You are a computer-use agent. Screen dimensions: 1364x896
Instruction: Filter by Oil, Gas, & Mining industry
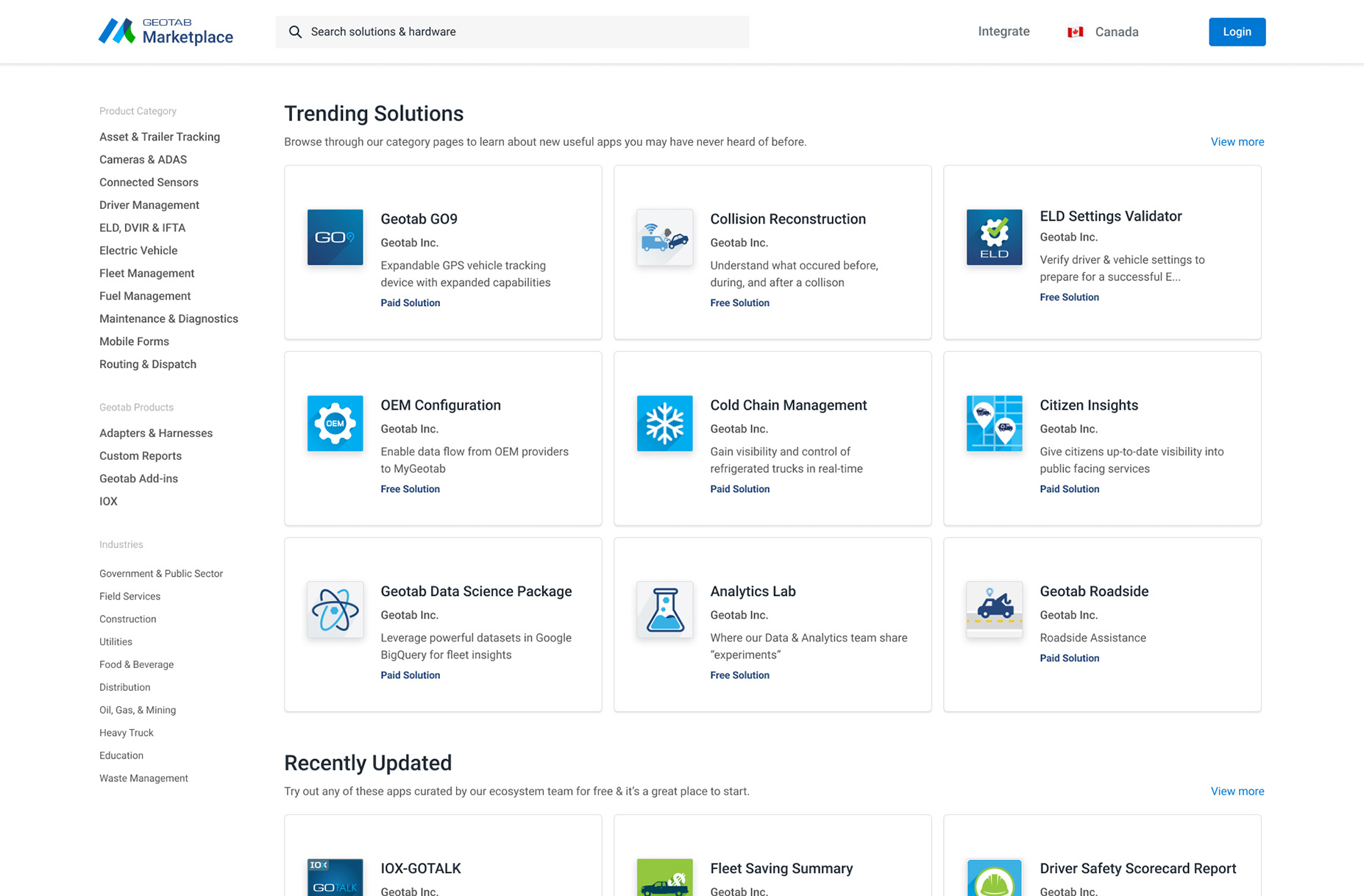pyautogui.click(x=138, y=711)
